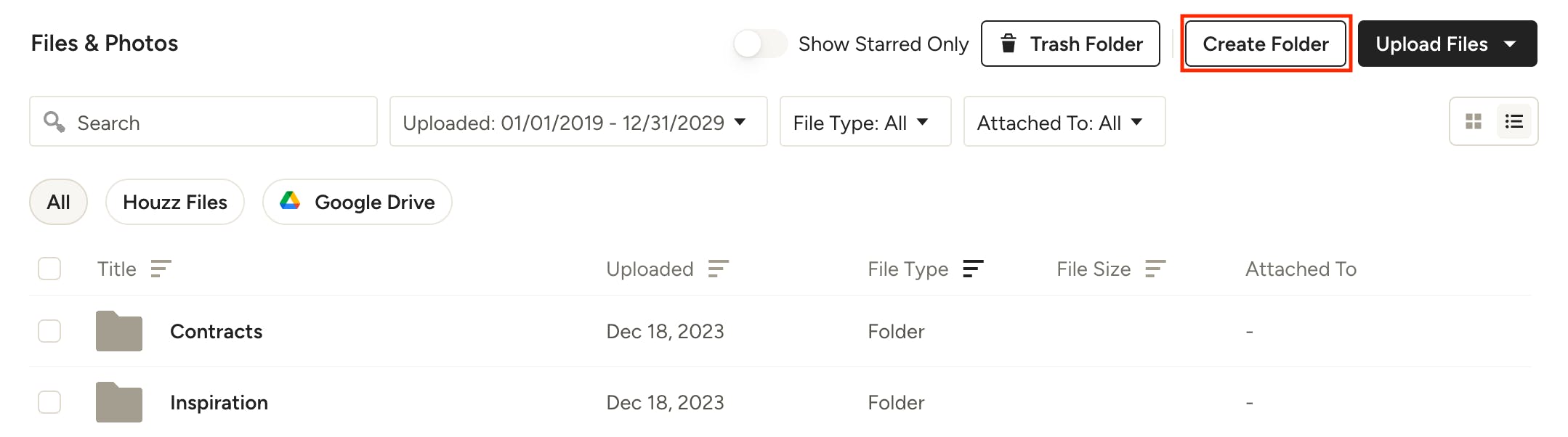Open the Upload Files dropdown arrow
Viewport: 1568px width, 437px height.
tap(1510, 44)
